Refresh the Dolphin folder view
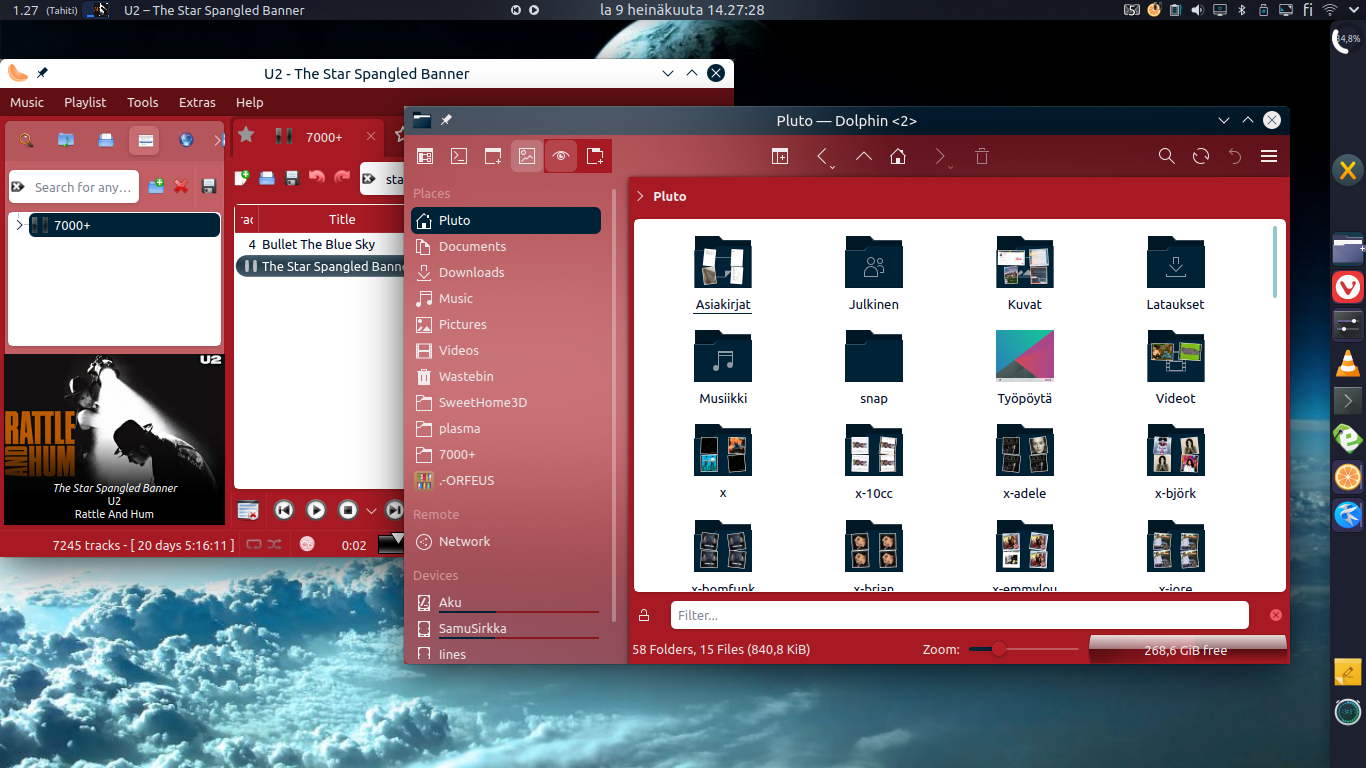This screenshot has width=1366, height=768. click(1201, 156)
